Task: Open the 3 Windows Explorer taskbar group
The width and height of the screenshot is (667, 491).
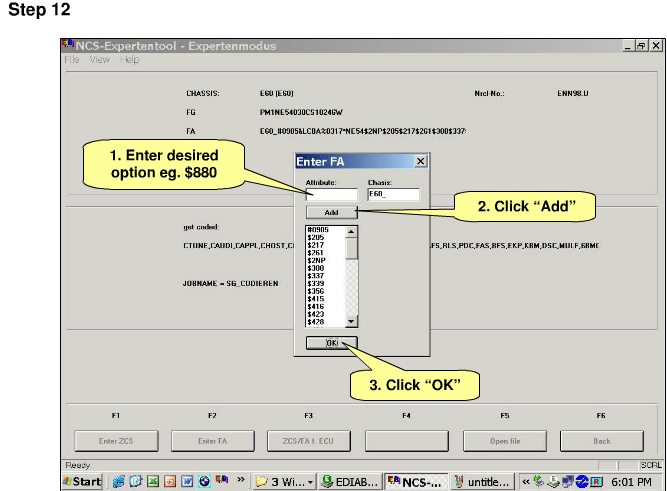Action: point(285,482)
